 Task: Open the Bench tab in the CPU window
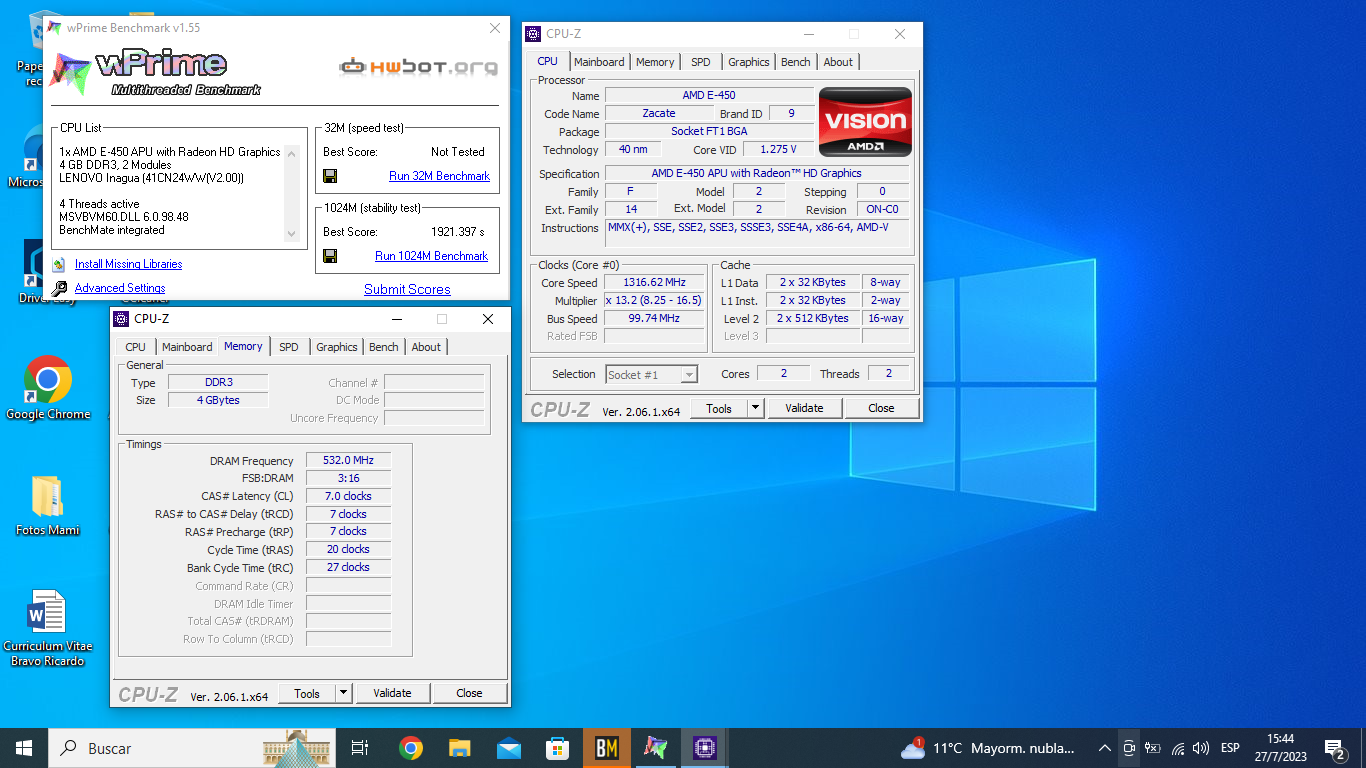(x=796, y=62)
